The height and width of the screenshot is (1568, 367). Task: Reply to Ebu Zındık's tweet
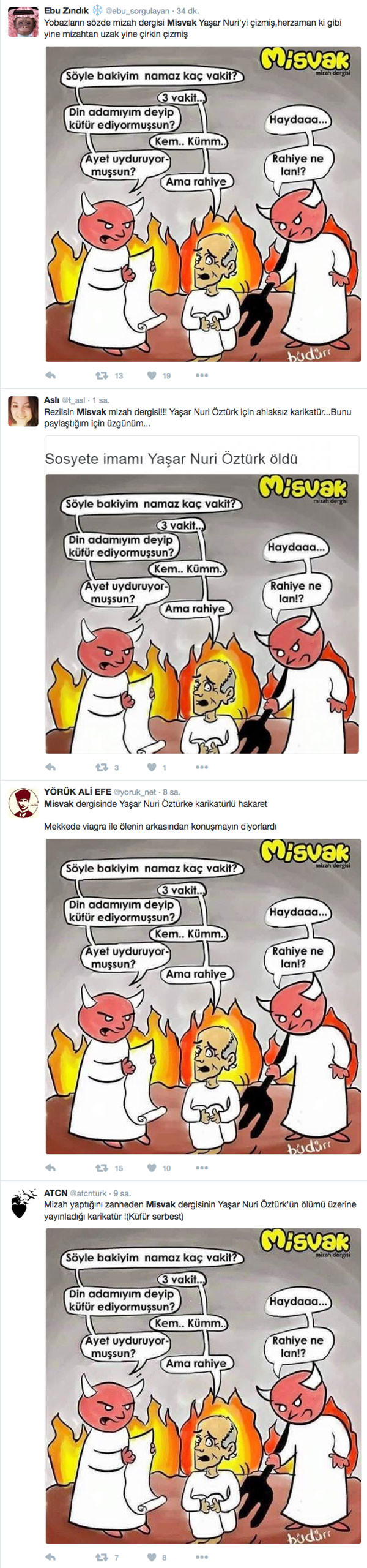(51, 375)
